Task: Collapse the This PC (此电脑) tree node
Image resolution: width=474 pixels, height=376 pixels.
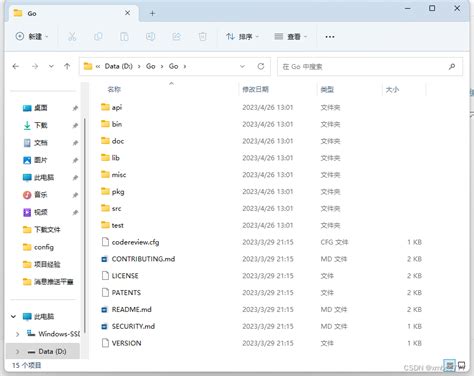Action: pos(13,316)
